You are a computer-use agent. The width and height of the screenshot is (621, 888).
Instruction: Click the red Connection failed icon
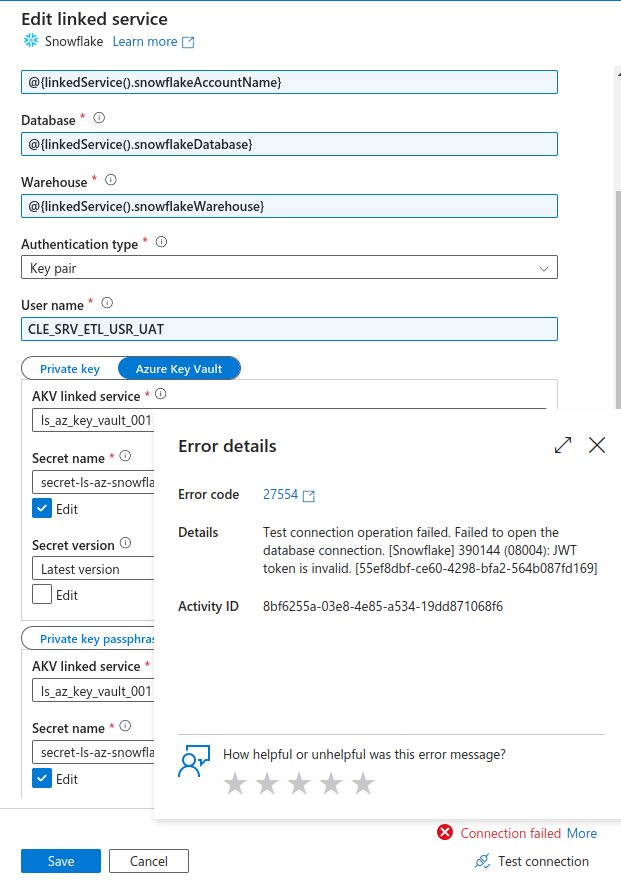tap(445, 832)
